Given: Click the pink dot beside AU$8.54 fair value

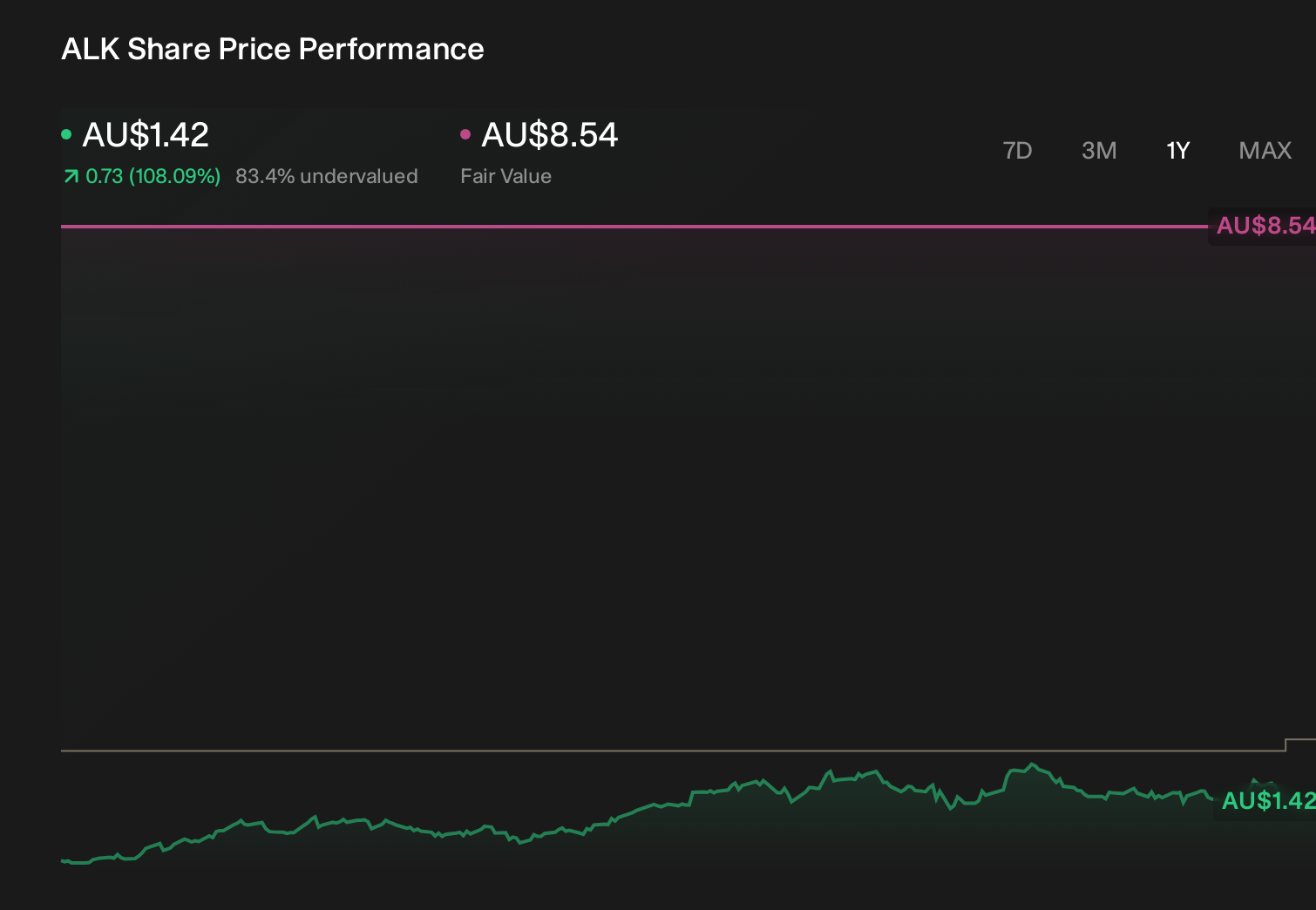Looking at the screenshot, I should [465, 134].
